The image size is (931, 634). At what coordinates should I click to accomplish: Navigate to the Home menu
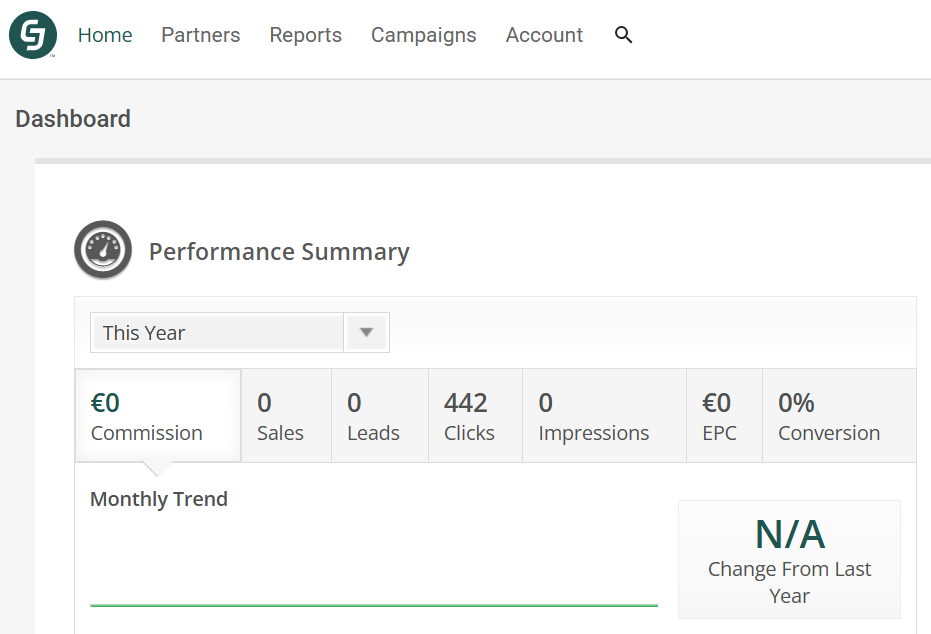tap(104, 35)
